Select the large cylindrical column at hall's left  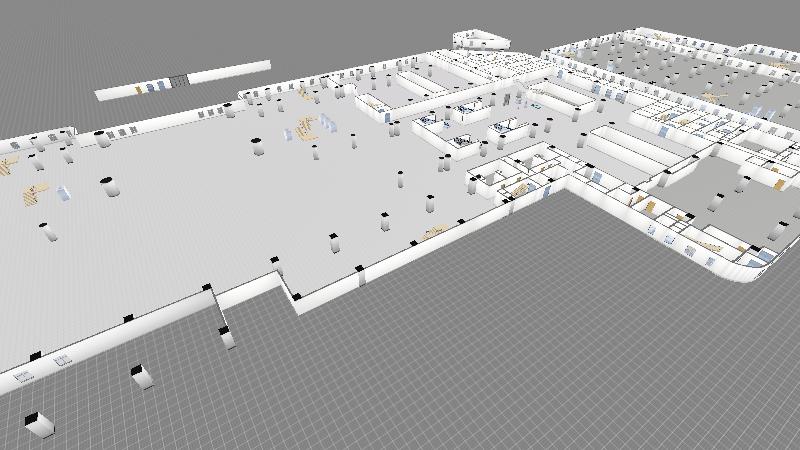point(109,186)
